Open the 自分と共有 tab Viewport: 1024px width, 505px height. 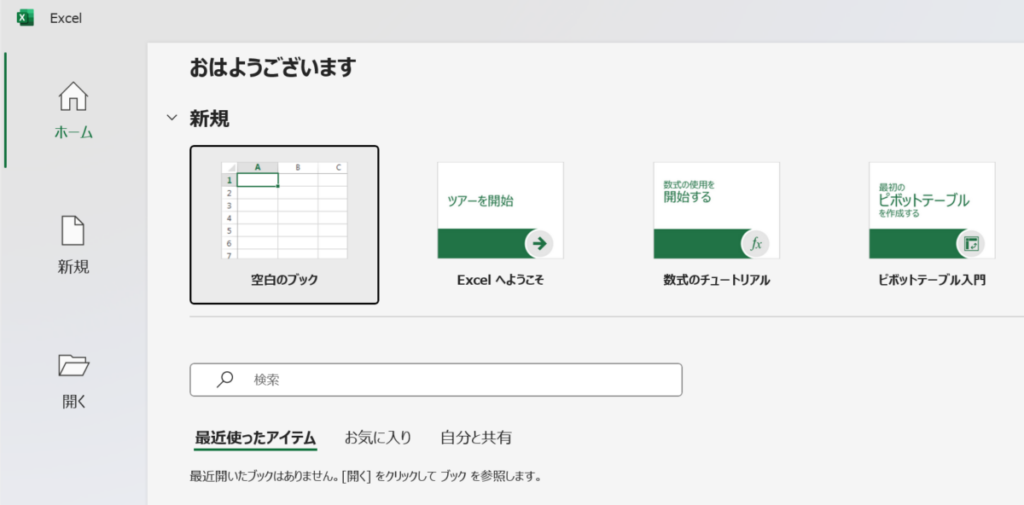tap(476, 437)
